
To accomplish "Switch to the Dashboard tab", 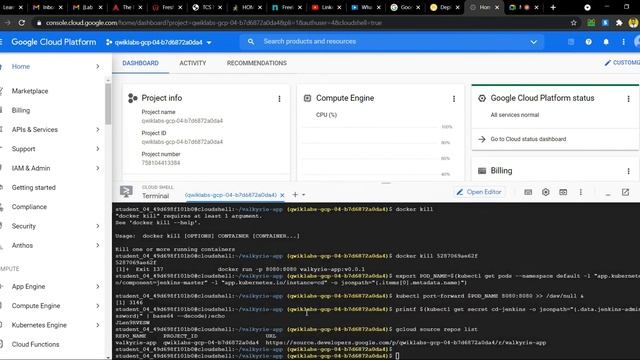I will (140, 63).
